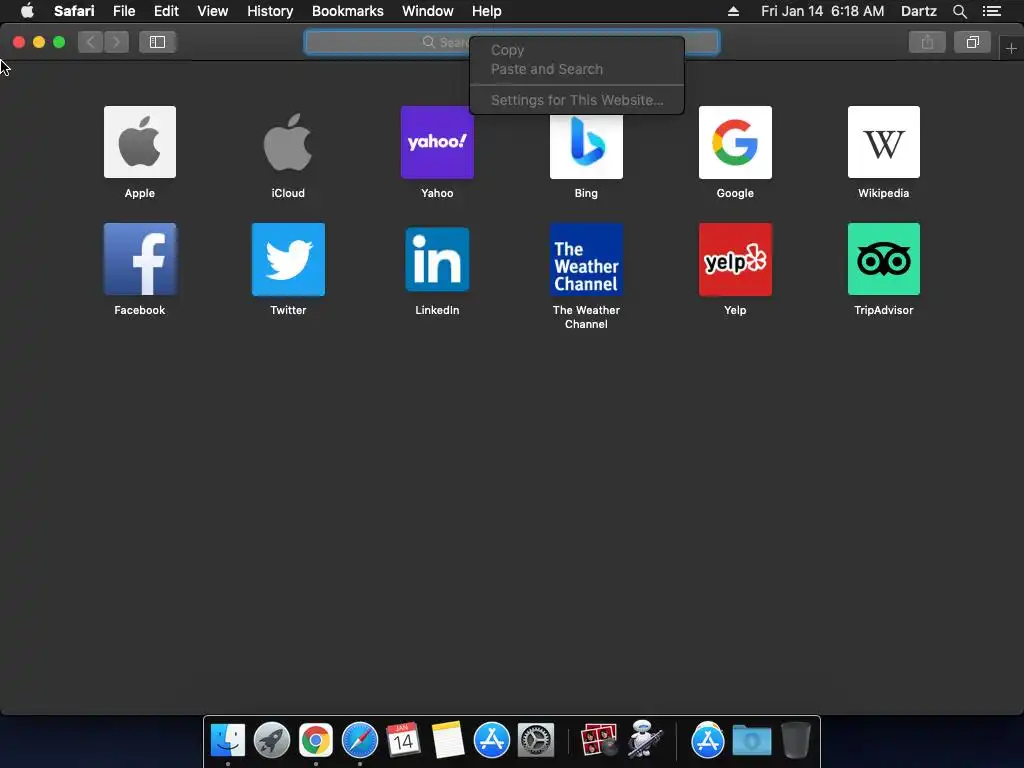Open the Trash in the Dock
Screen dimensions: 1024x768
pos(795,740)
